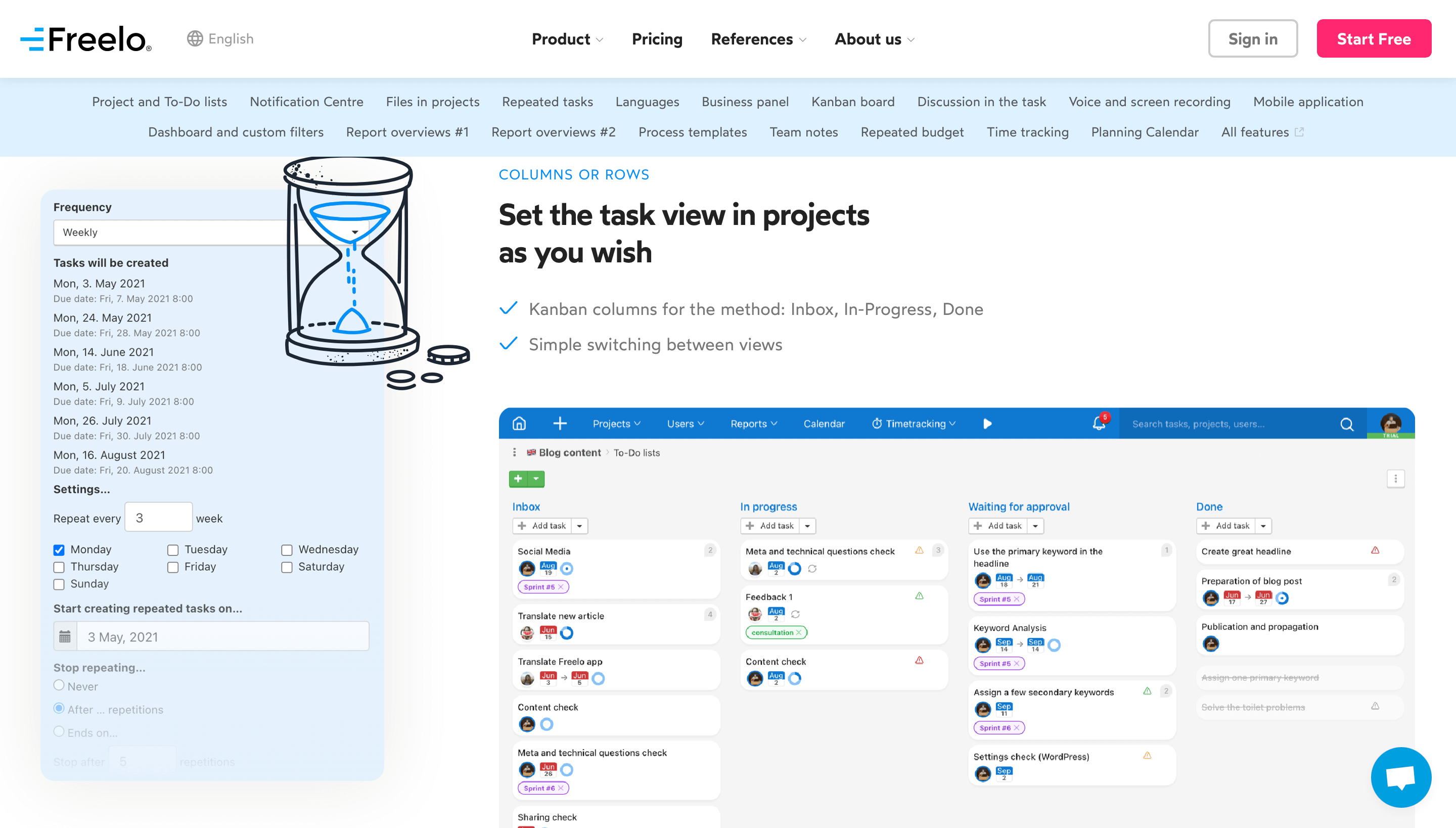Open the Reports dropdown in app bar
The height and width of the screenshot is (828, 1456).
(754, 424)
